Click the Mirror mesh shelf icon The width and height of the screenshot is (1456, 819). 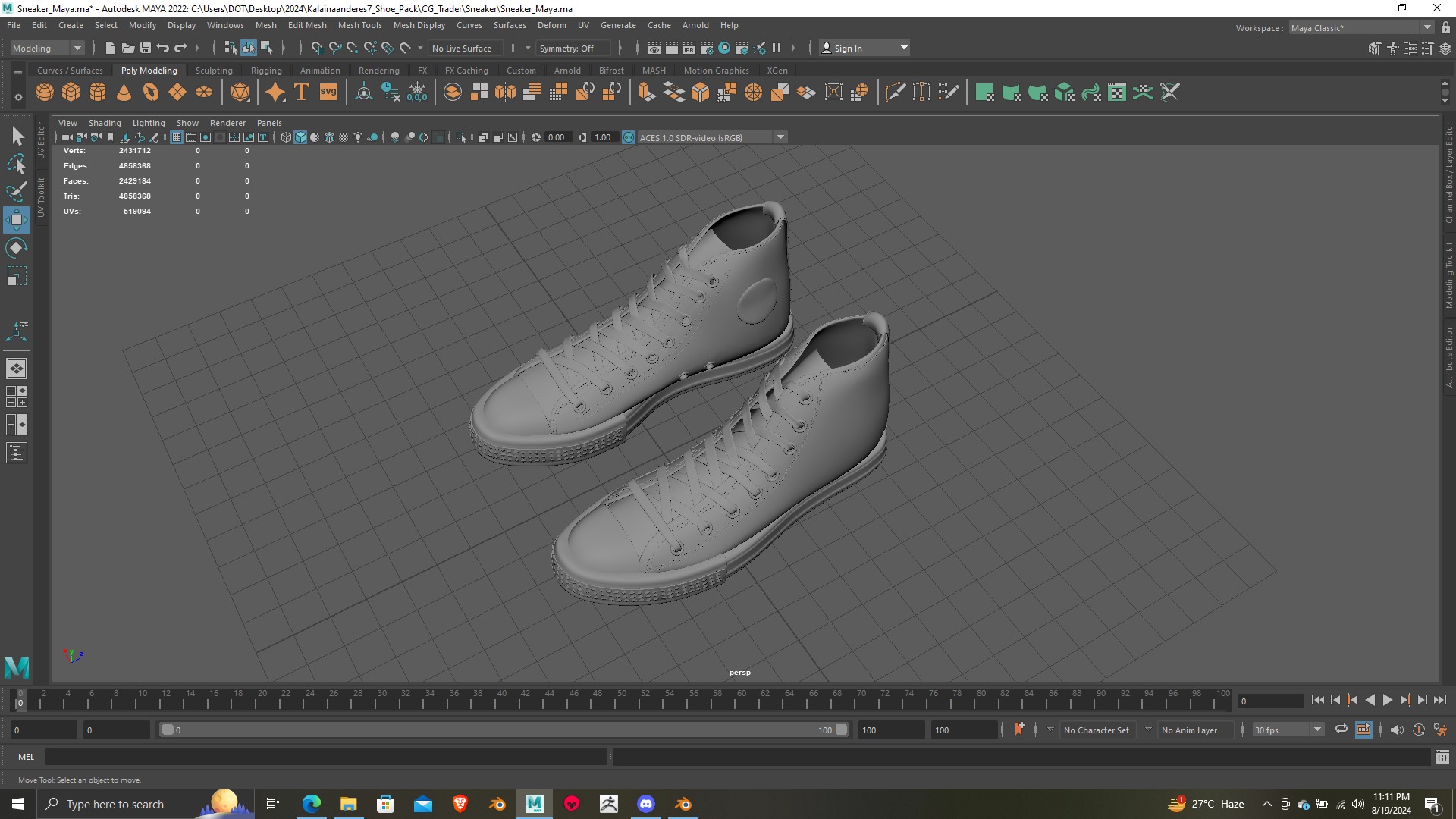pos(505,93)
